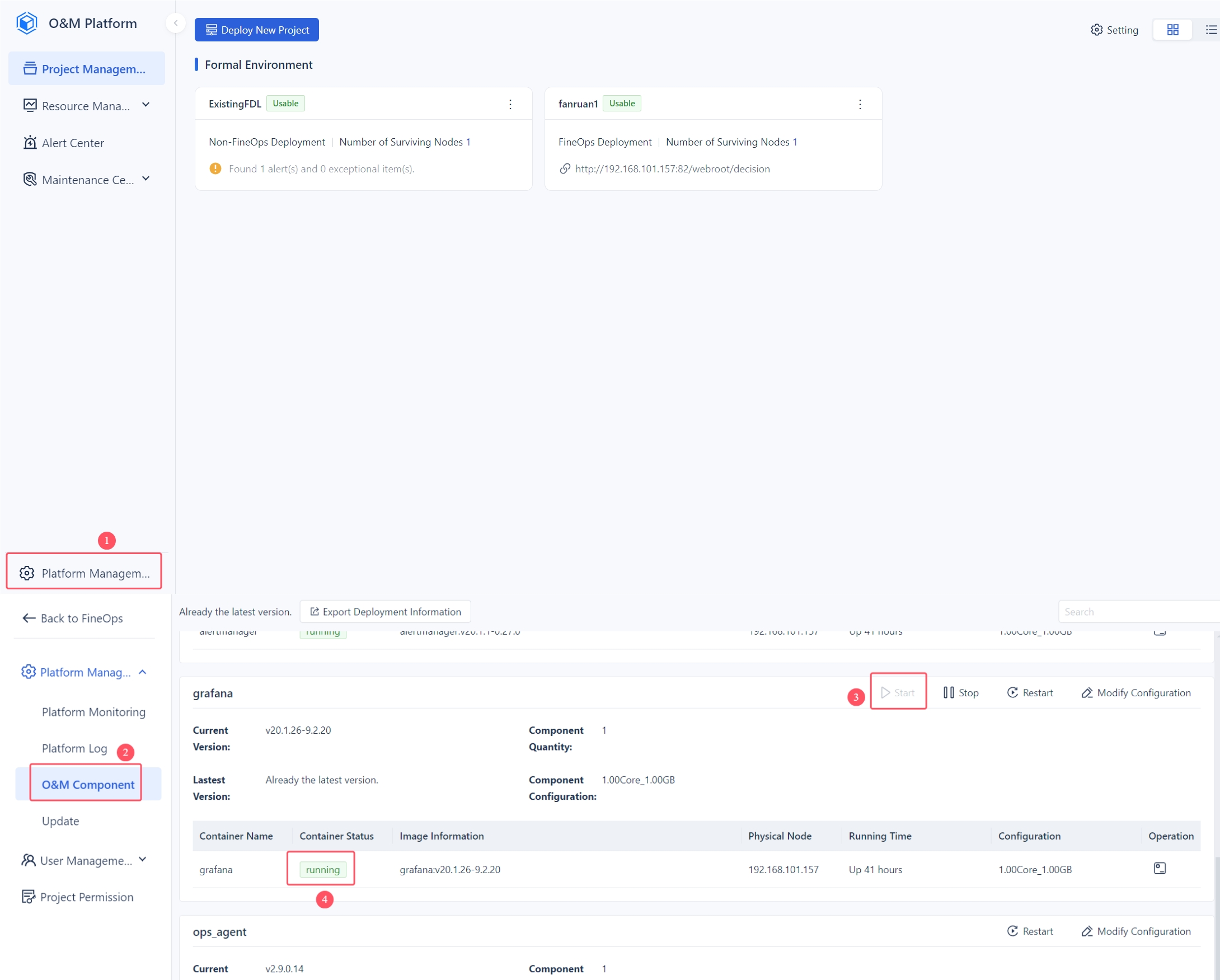Viewport: 1220px width, 980px height.
Task: Open the ExistingFDL three-dot menu
Action: click(x=510, y=104)
